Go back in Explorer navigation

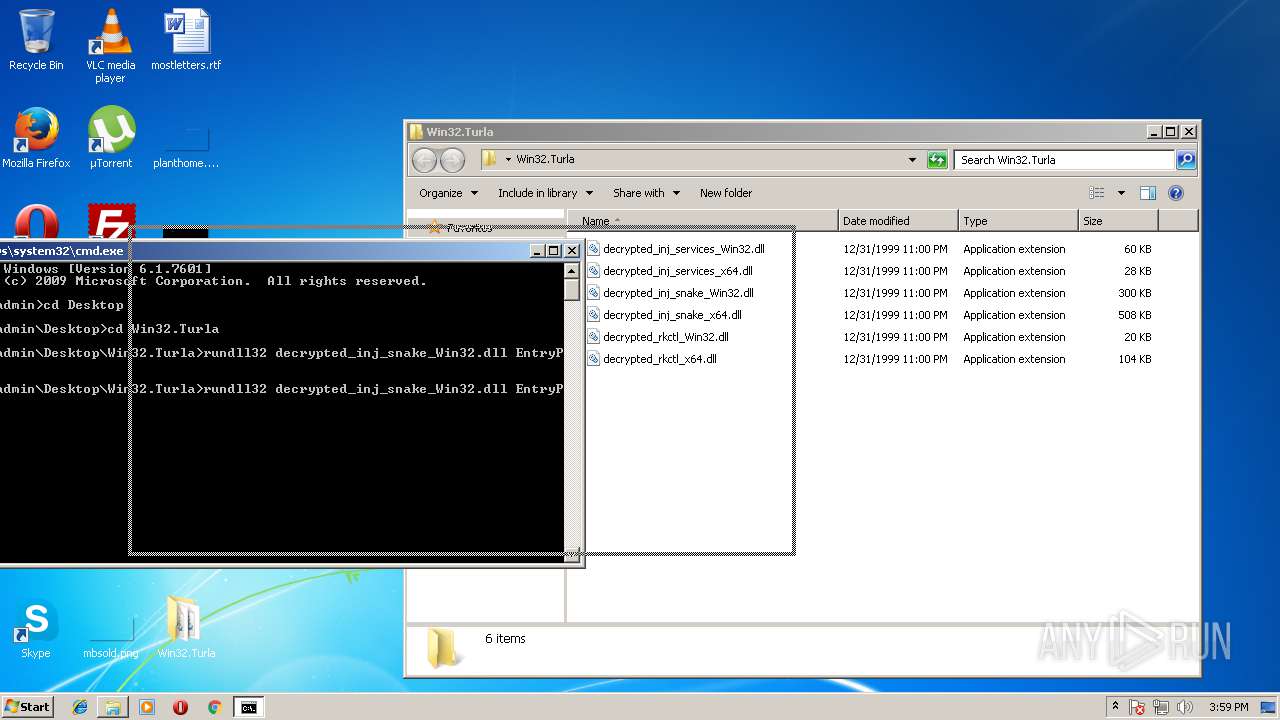point(424,160)
